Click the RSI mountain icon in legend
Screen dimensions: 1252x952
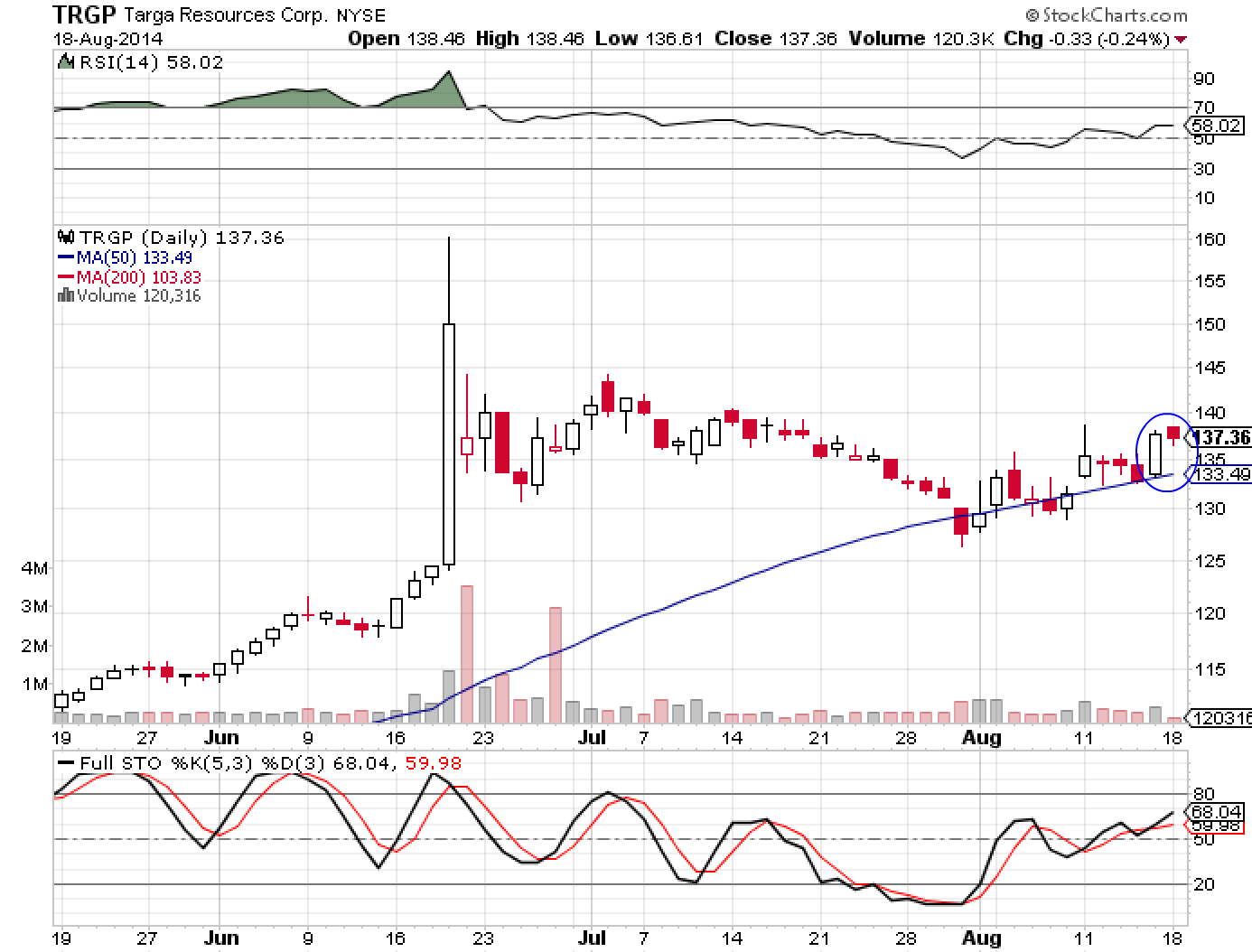(x=66, y=61)
